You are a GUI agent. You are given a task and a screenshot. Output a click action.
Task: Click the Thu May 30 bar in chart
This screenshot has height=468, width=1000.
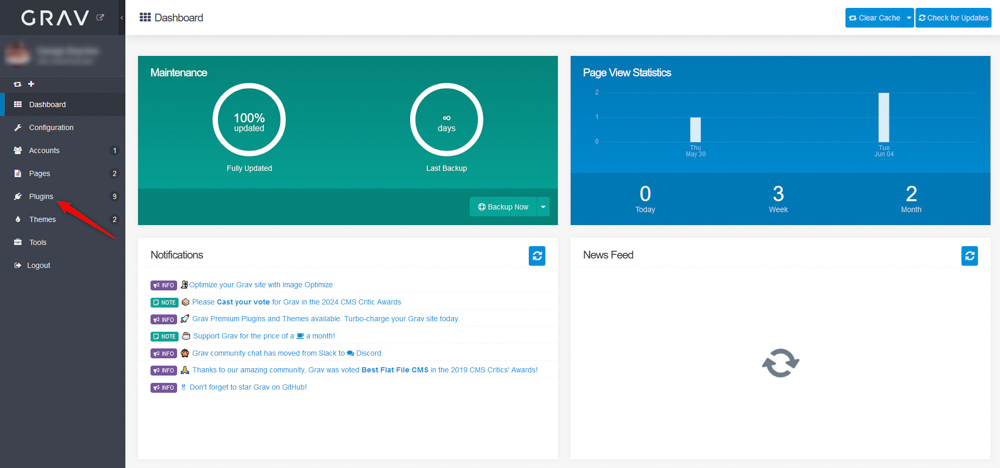click(x=695, y=129)
